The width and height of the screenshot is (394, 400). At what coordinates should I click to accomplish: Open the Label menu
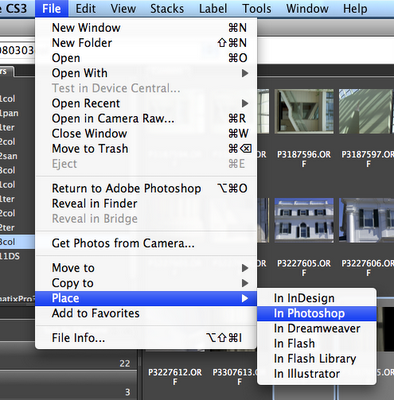pyautogui.click(x=213, y=8)
